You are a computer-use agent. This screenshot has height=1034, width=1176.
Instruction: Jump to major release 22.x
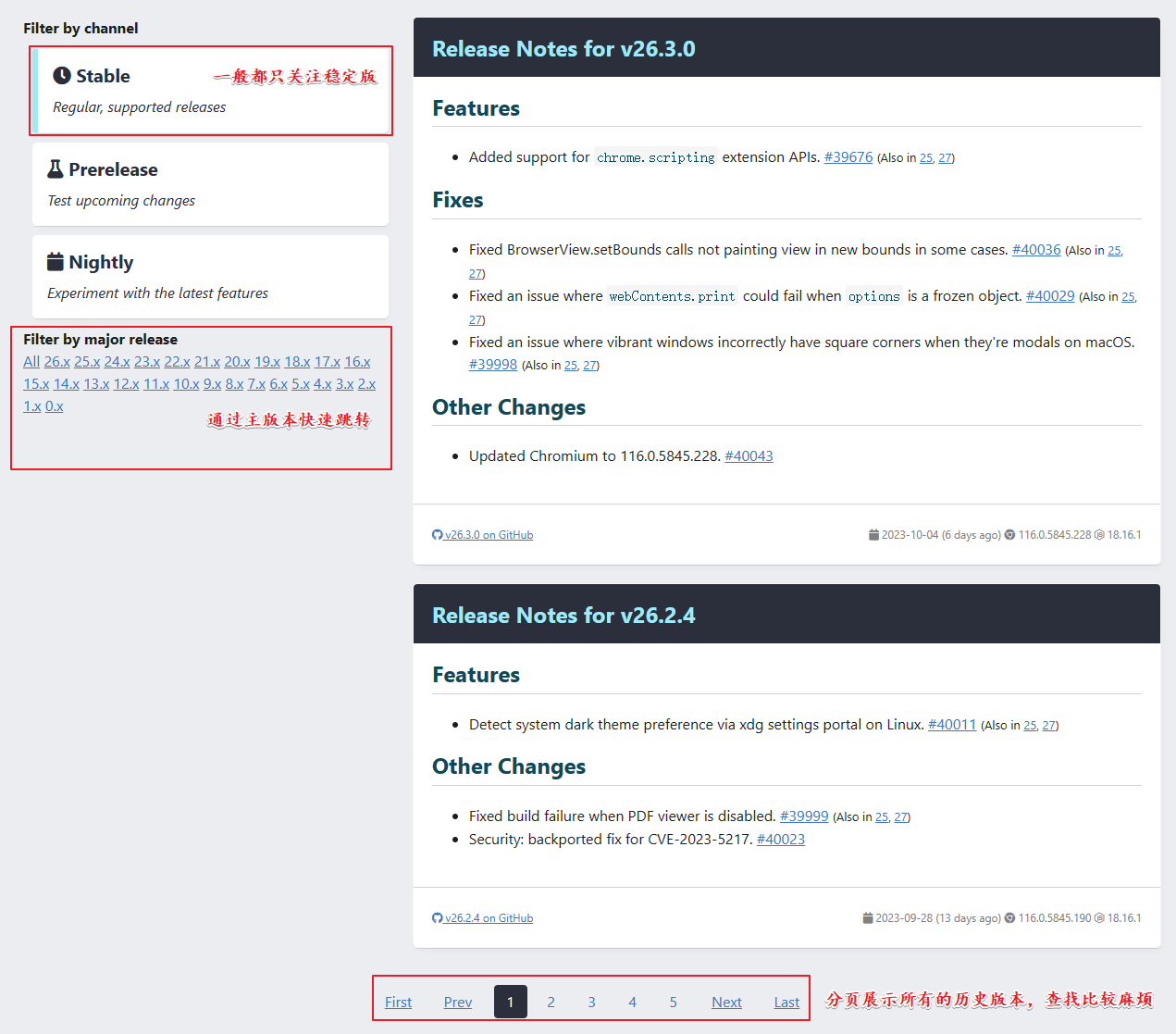coord(177,362)
